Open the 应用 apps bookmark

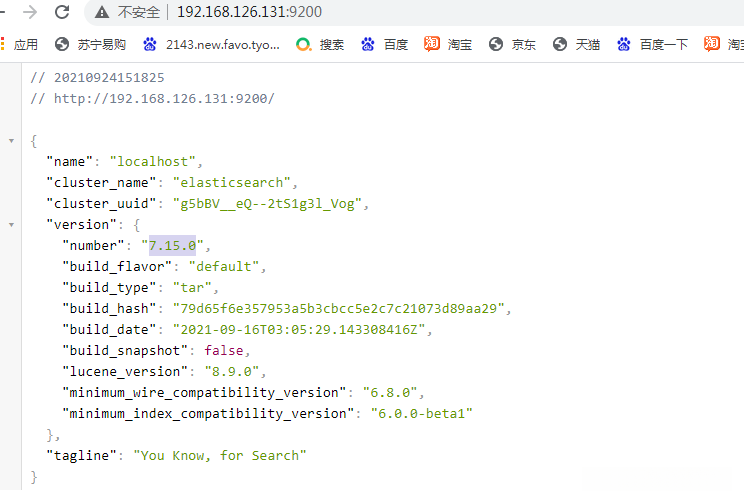20,45
